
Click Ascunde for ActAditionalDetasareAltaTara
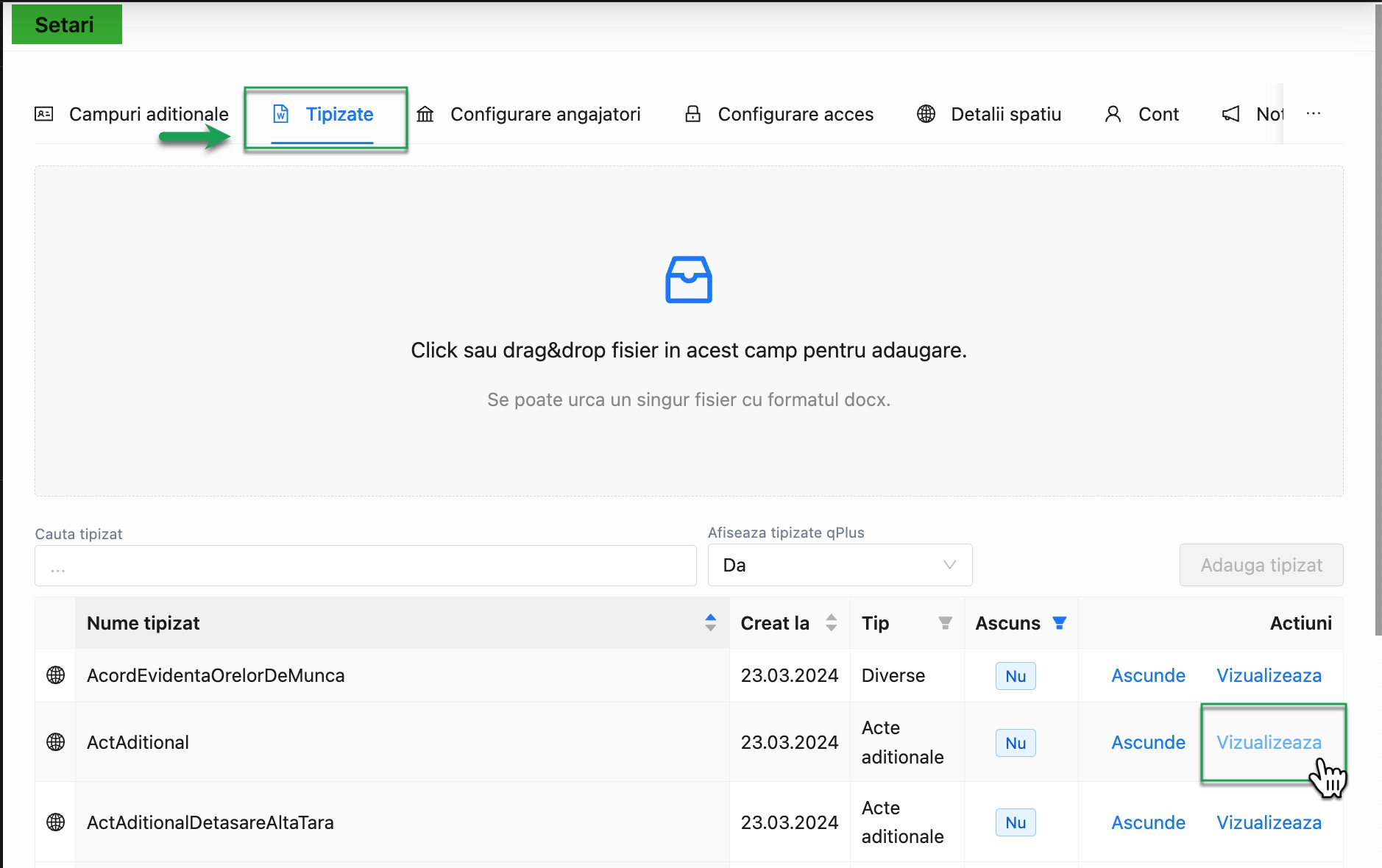click(1148, 822)
